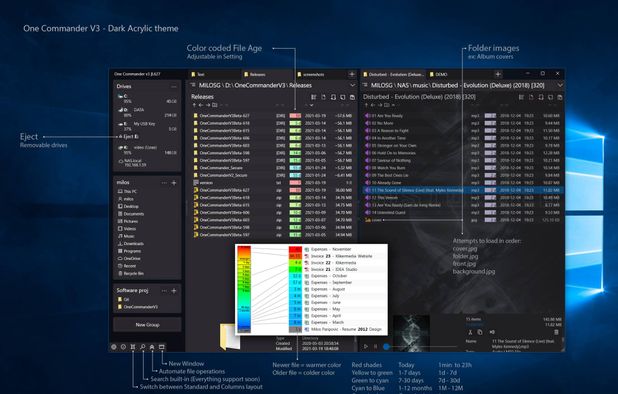The width and height of the screenshot is (618, 394).
Task: Expand path history chevron in Disturbed pane
Action: pyautogui.click(x=560, y=85)
